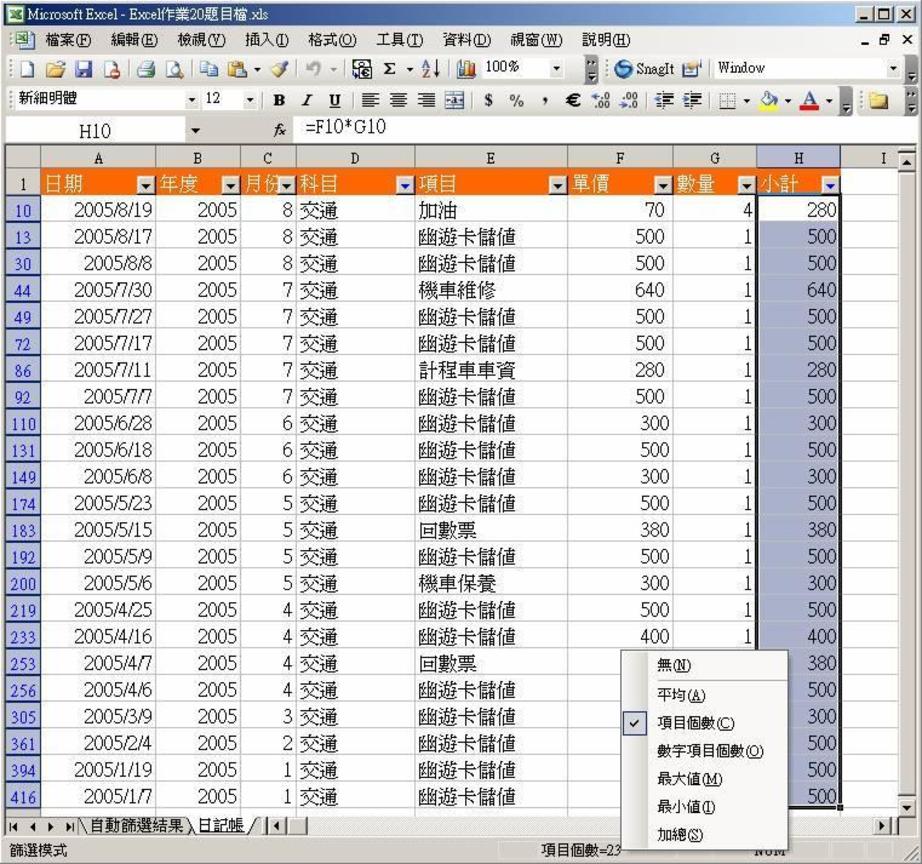Click the Merge and Center icon
Viewport: 922px width, 864px height.
pos(454,100)
